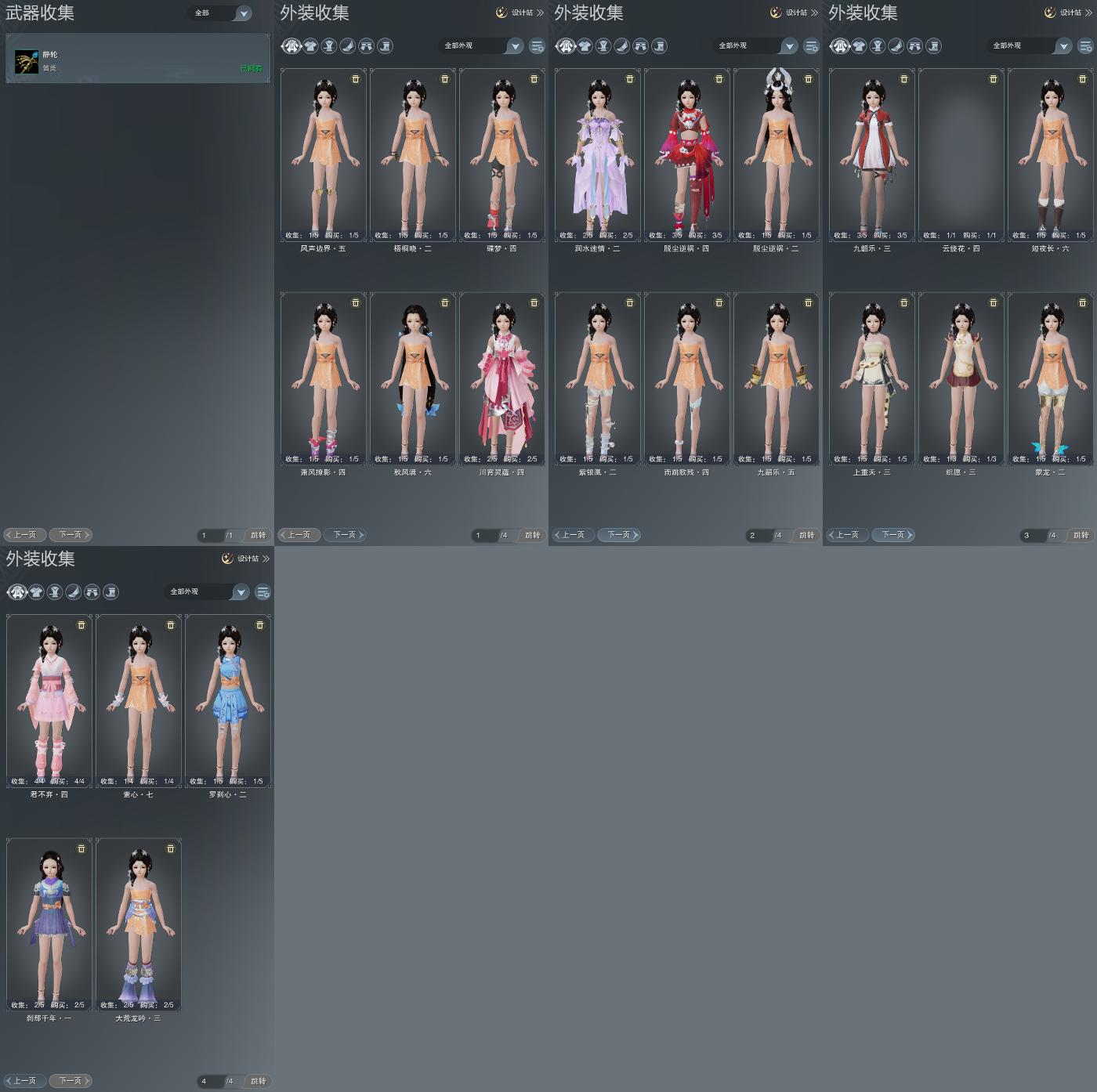Click 上一页 button in page 3 outfit panel
Screen dimensions: 1097x1092
848,535
